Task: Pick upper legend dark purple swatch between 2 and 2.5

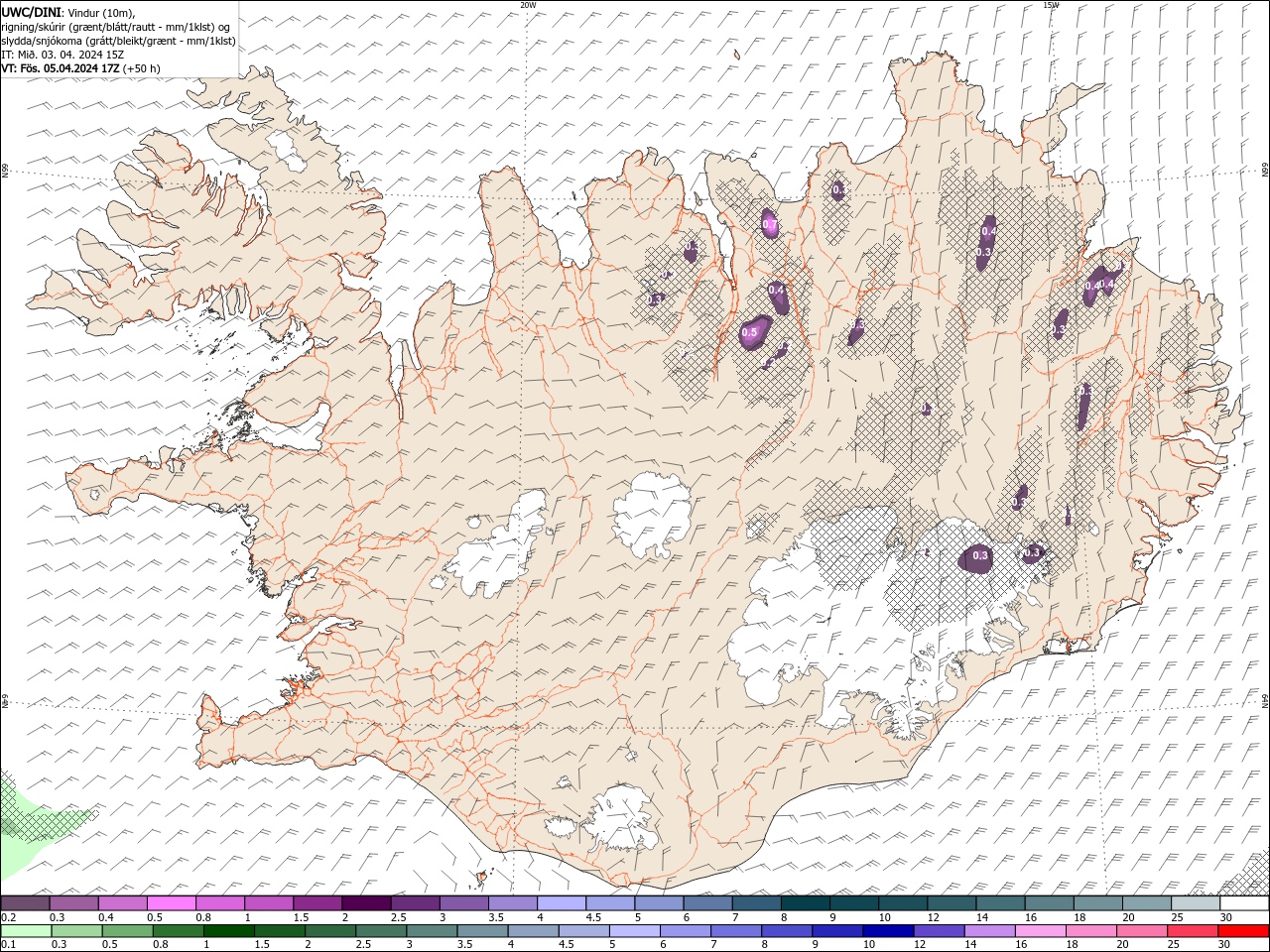Action: pyautogui.click(x=366, y=903)
